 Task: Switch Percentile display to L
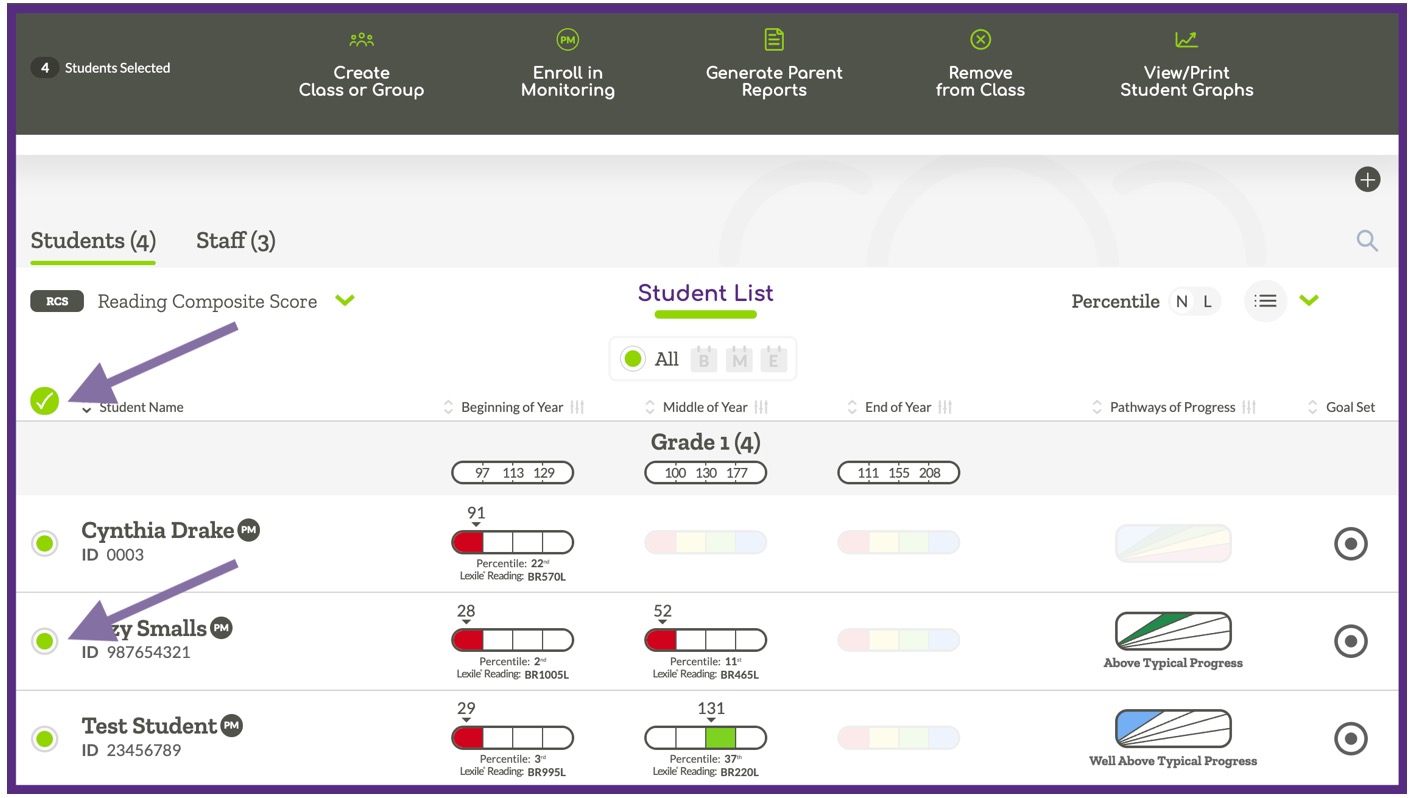(1208, 300)
